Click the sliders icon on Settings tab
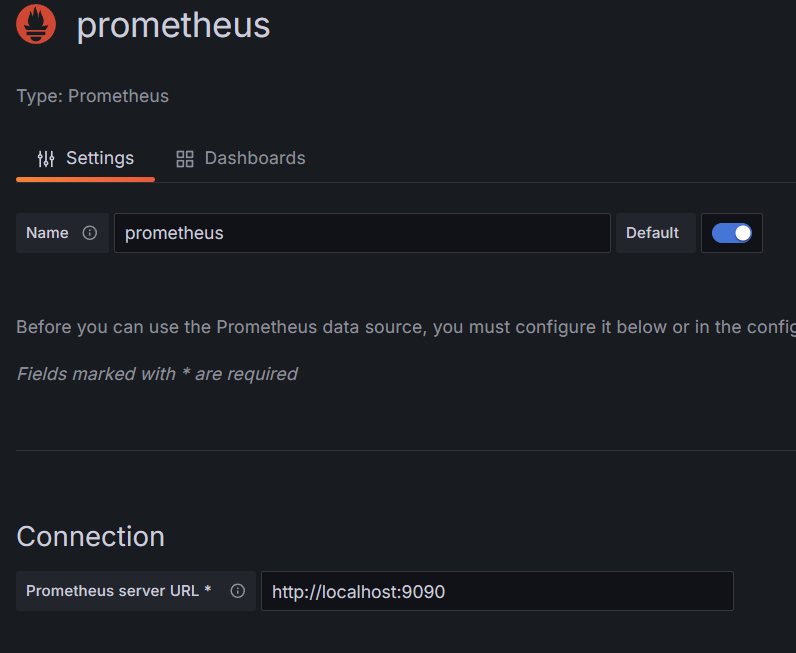796x653 pixels. [x=46, y=158]
